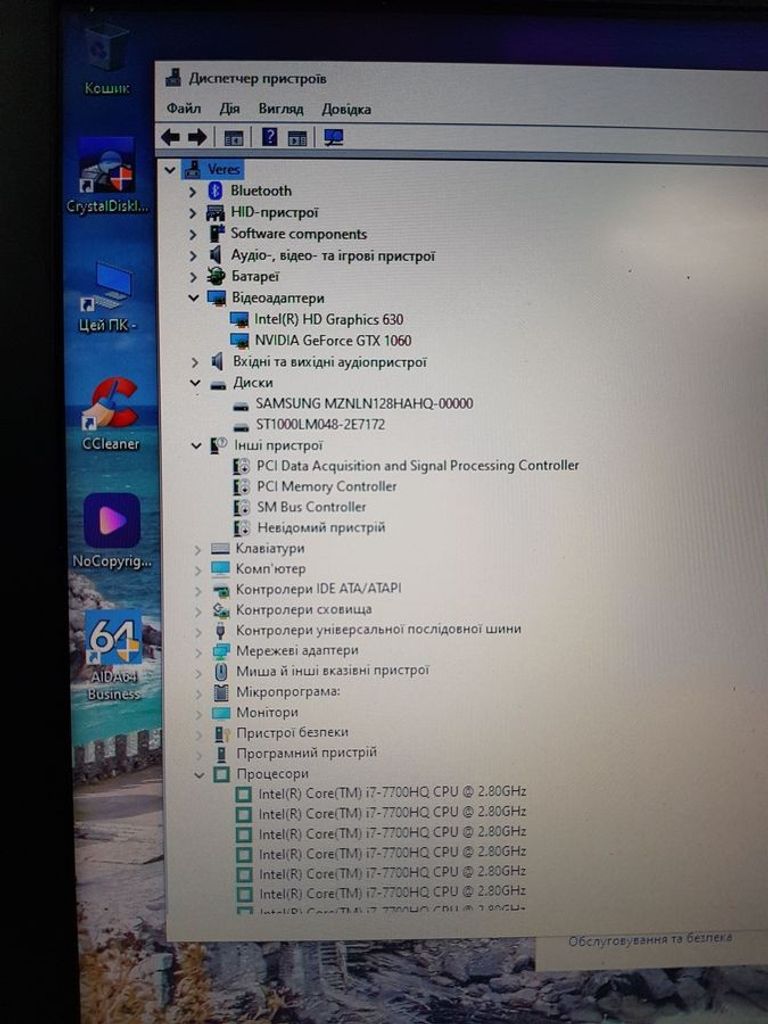This screenshot has height=1024, width=768.
Task: Click the Невідомий пристрій warning icon
Action: 242,528
